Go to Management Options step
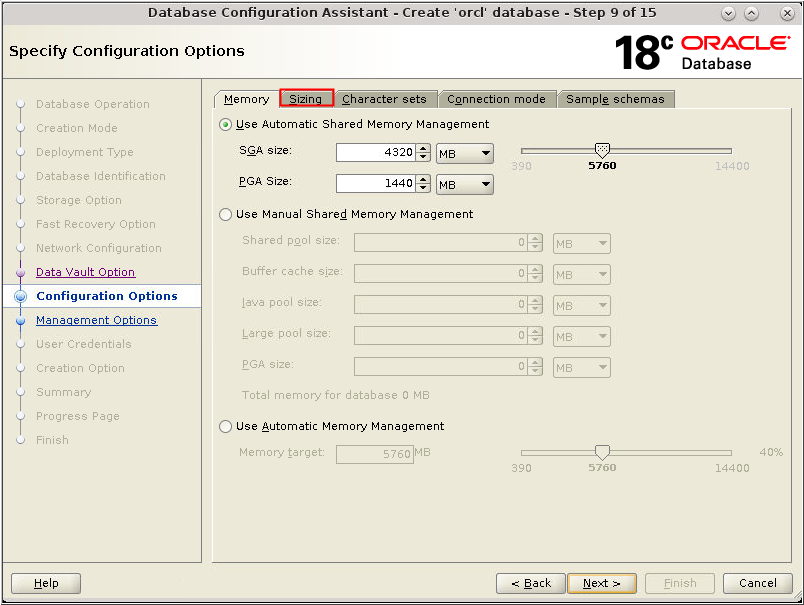The height and width of the screenshot is (605, 804). pos(96,320)
